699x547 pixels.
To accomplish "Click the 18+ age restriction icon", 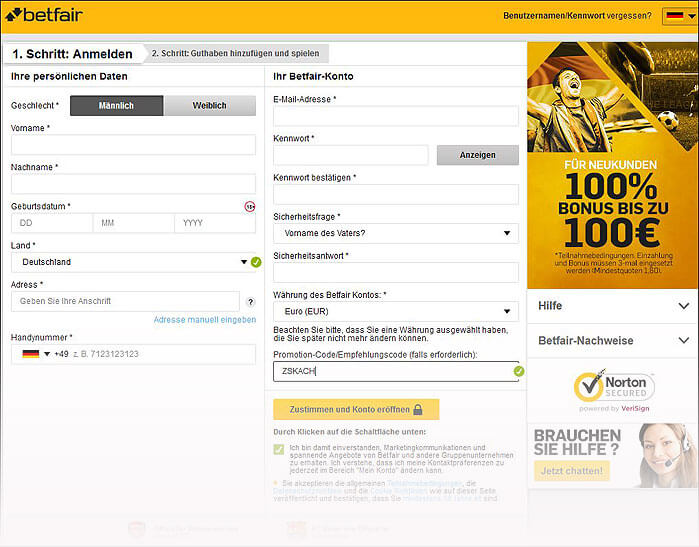I will pos(250,206).
